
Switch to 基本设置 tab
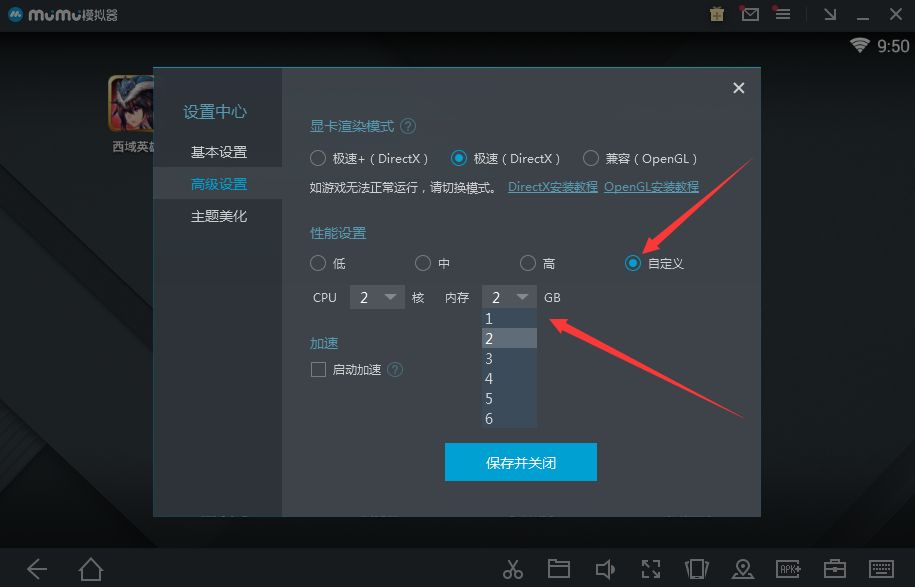218,152
